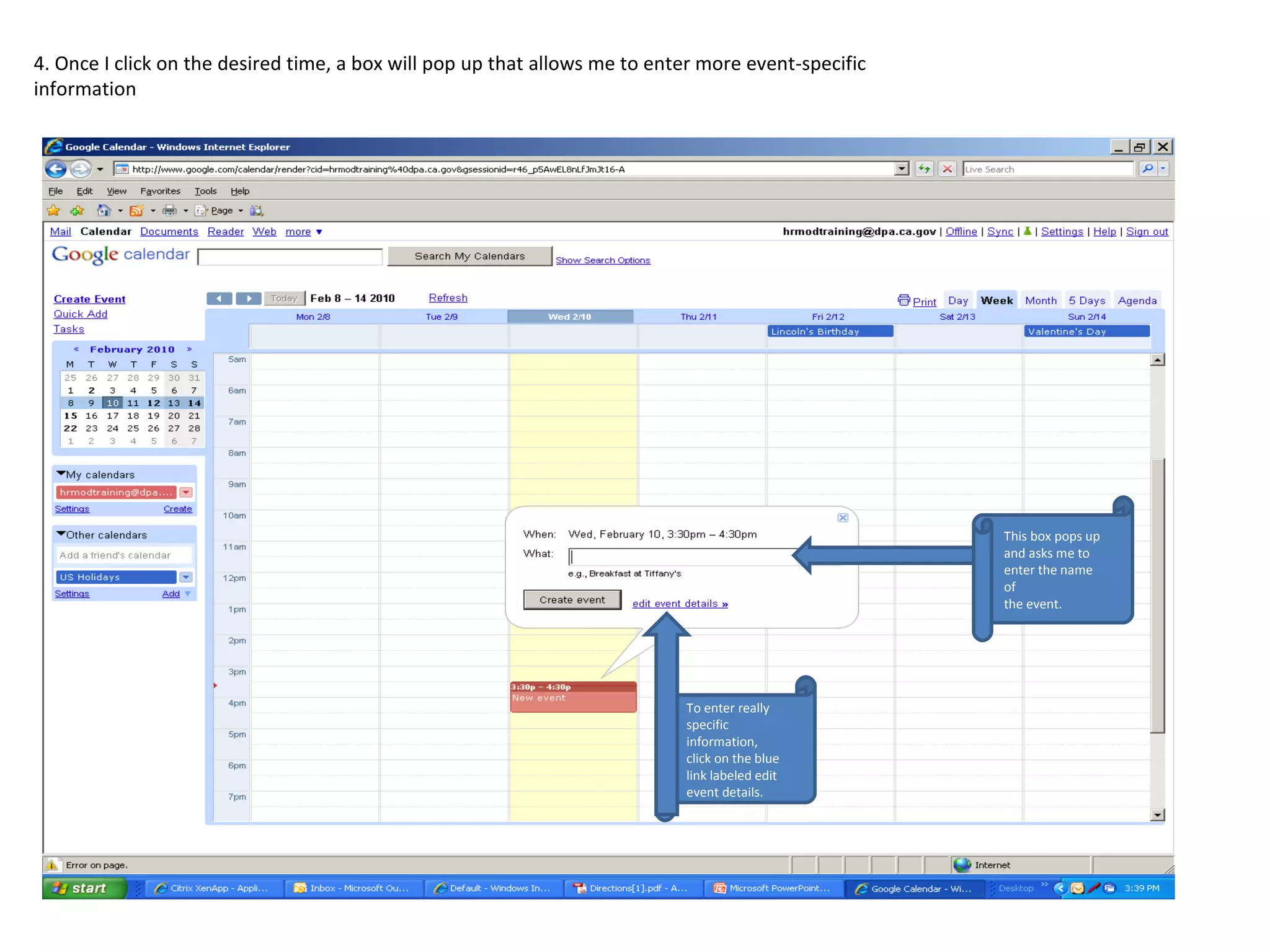
Task: Open the address bar URL dropdown
Action: point(901,169)
